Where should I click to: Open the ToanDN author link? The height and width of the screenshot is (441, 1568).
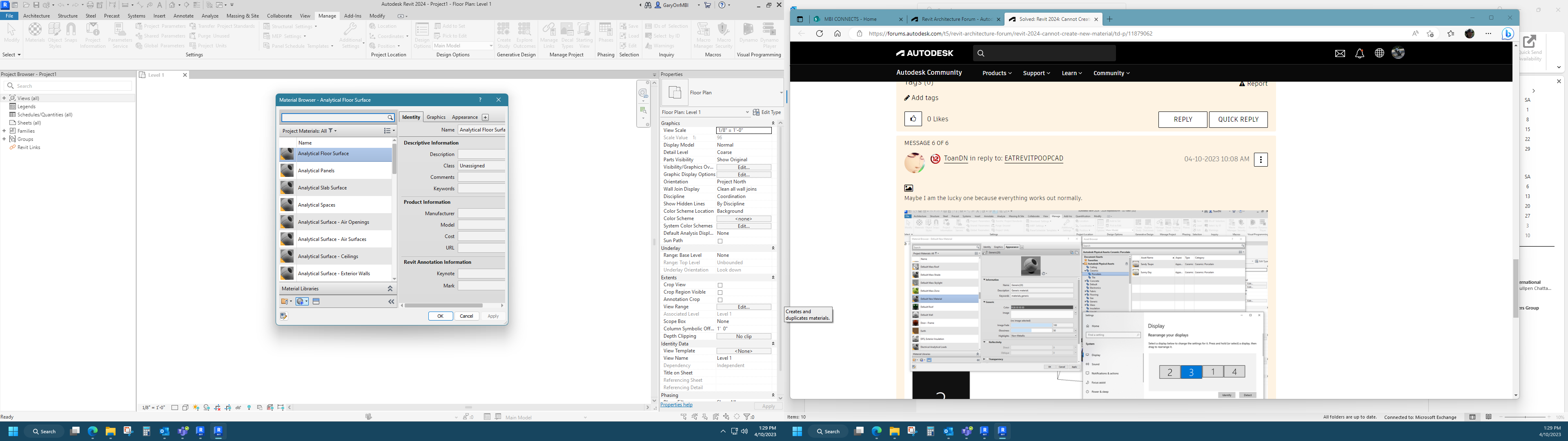pyautogui.click(x=955, y=158)
